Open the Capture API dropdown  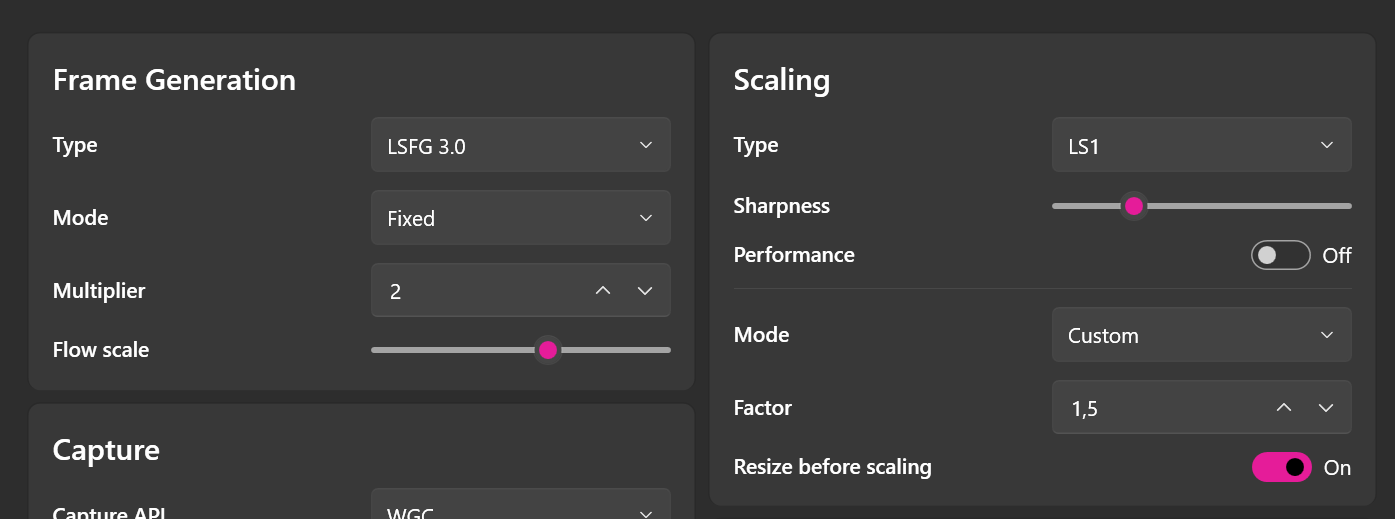[x=520, y=510]
